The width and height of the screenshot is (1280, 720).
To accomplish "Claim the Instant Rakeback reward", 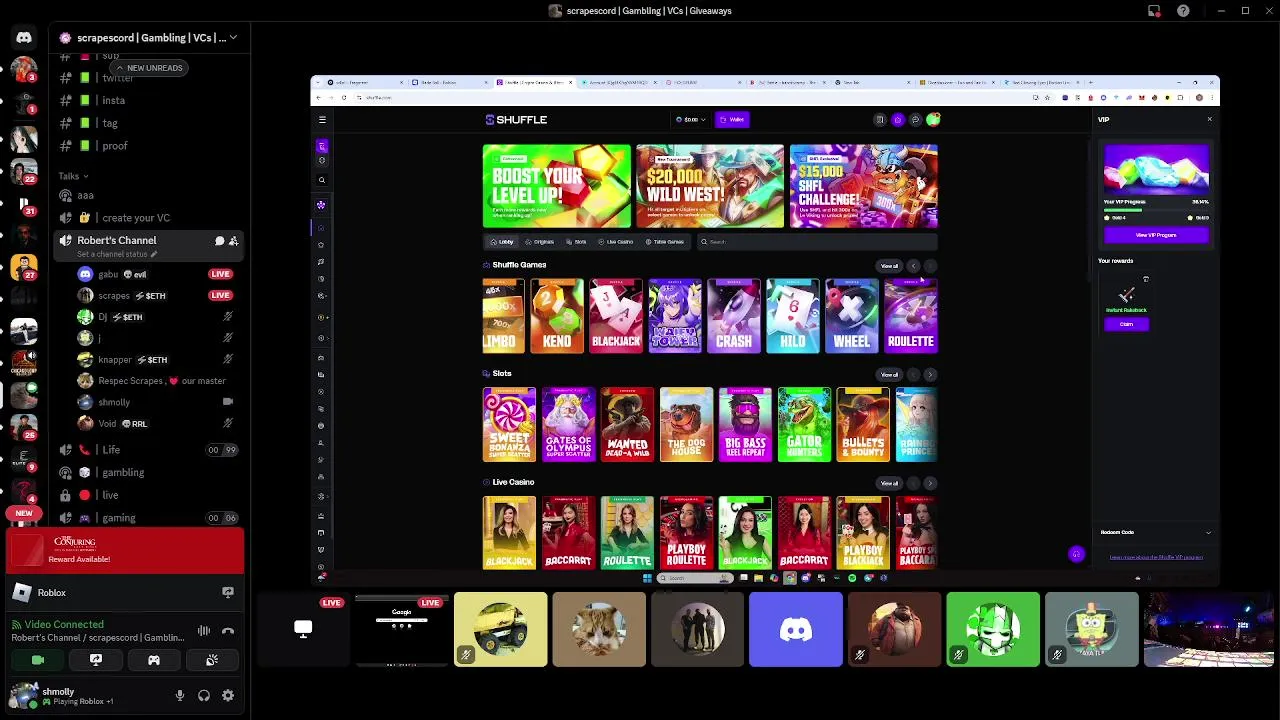I will tap(1126, 324).
